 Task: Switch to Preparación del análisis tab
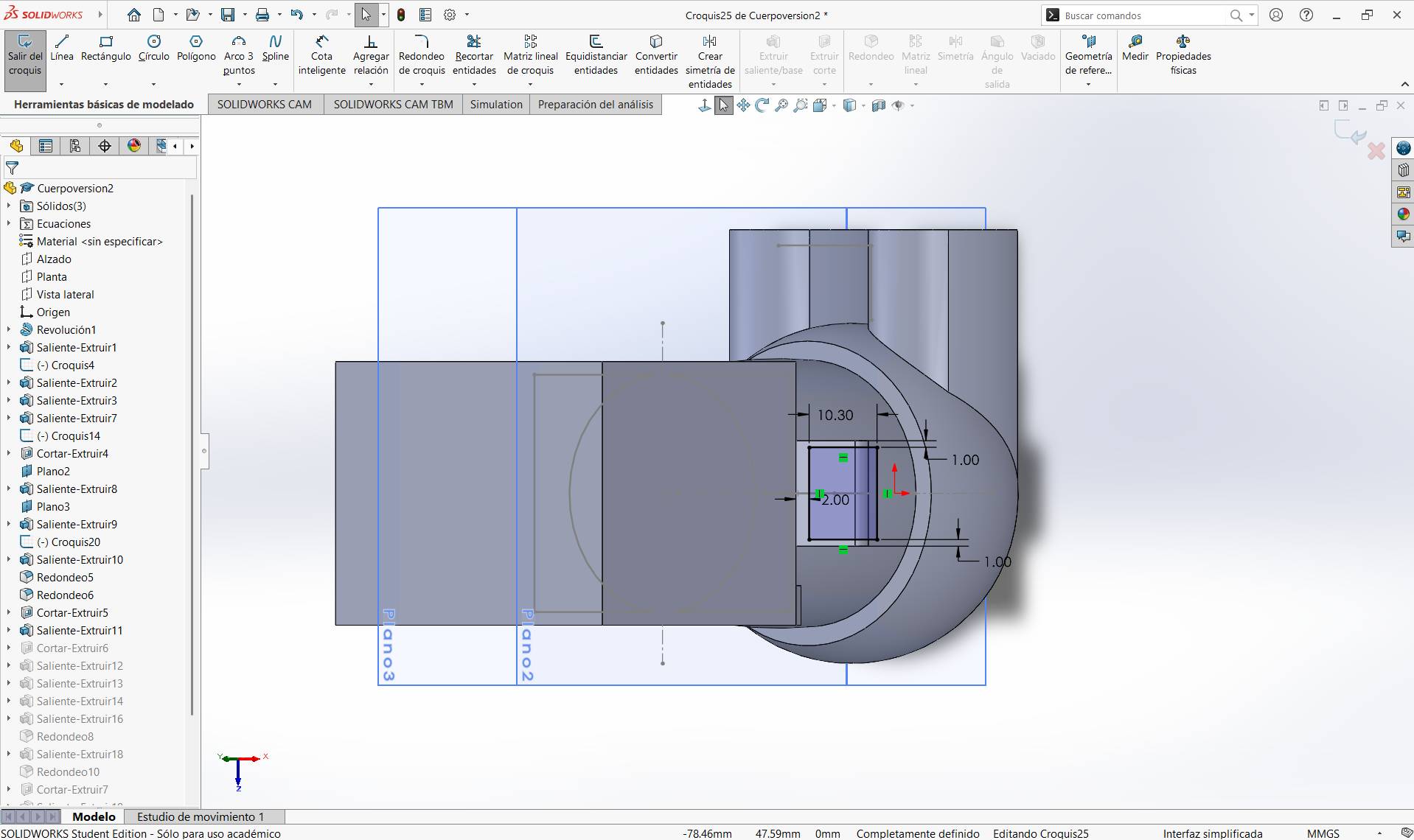[596, 105]
